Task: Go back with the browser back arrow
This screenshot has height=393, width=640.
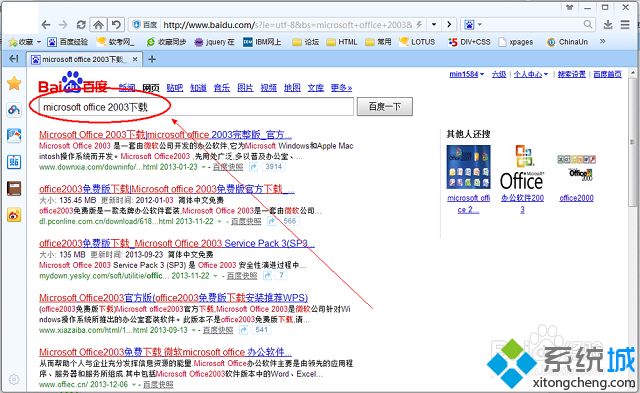Action: click(46, 25)
